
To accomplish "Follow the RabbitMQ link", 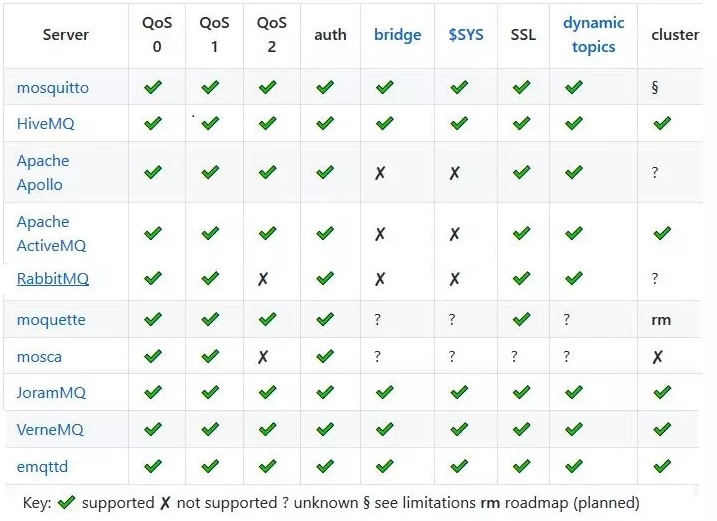I will tap(53, 279).
